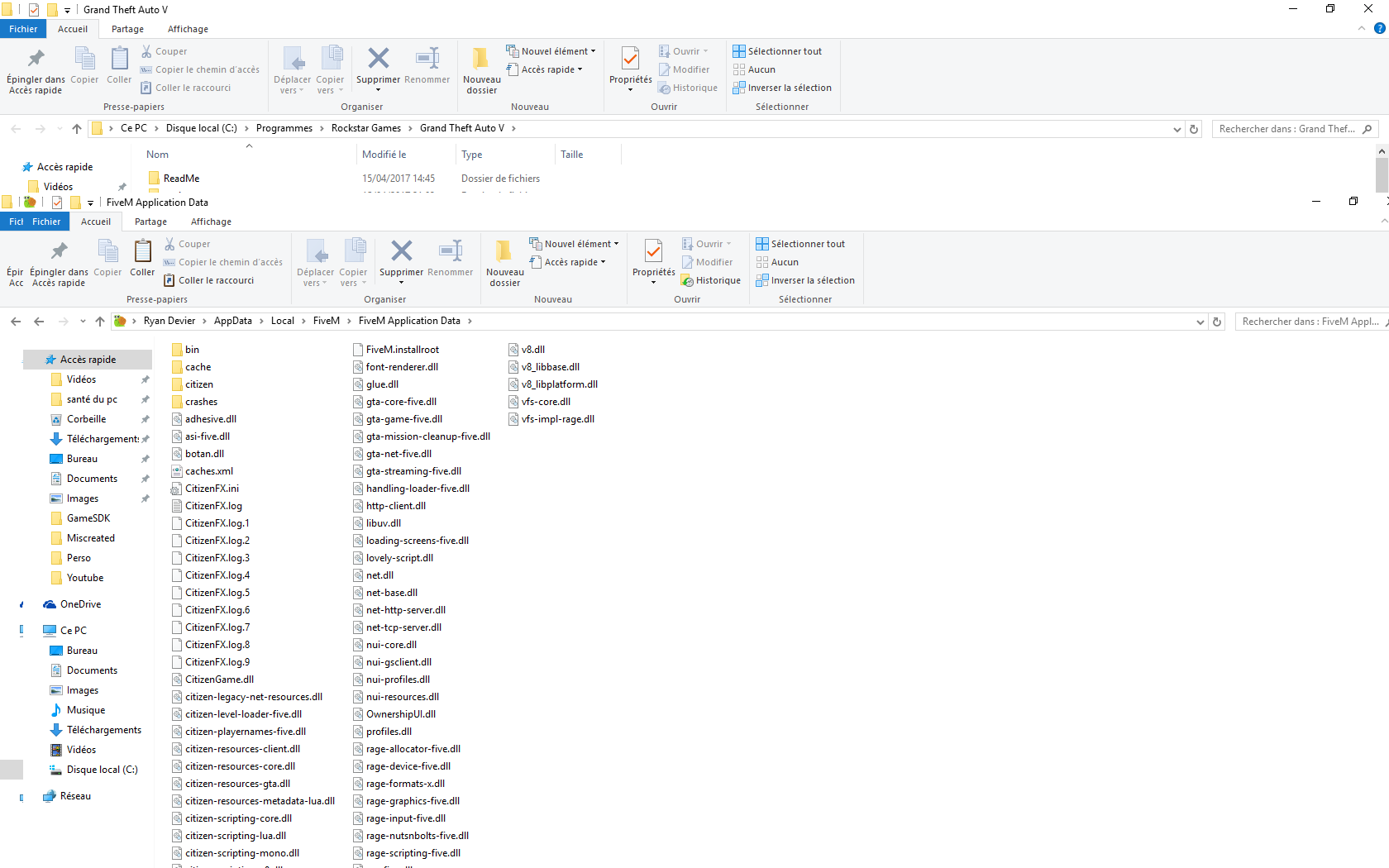Open Nouvel élément dropdown in FiveM window
1389x868 pixels.
[574, 244]
